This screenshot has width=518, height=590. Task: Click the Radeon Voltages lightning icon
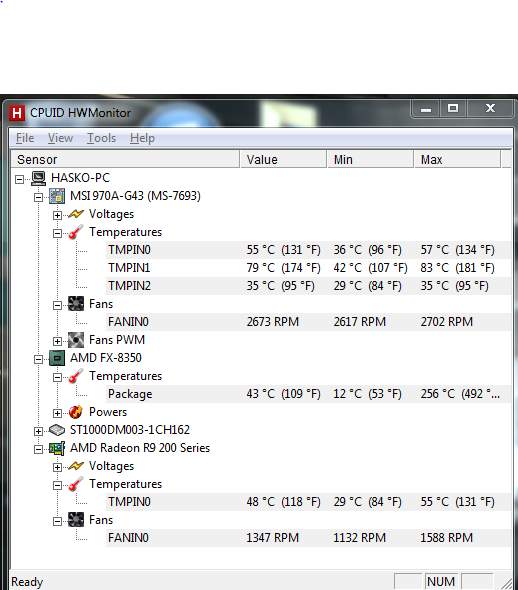tap(76, 466)
